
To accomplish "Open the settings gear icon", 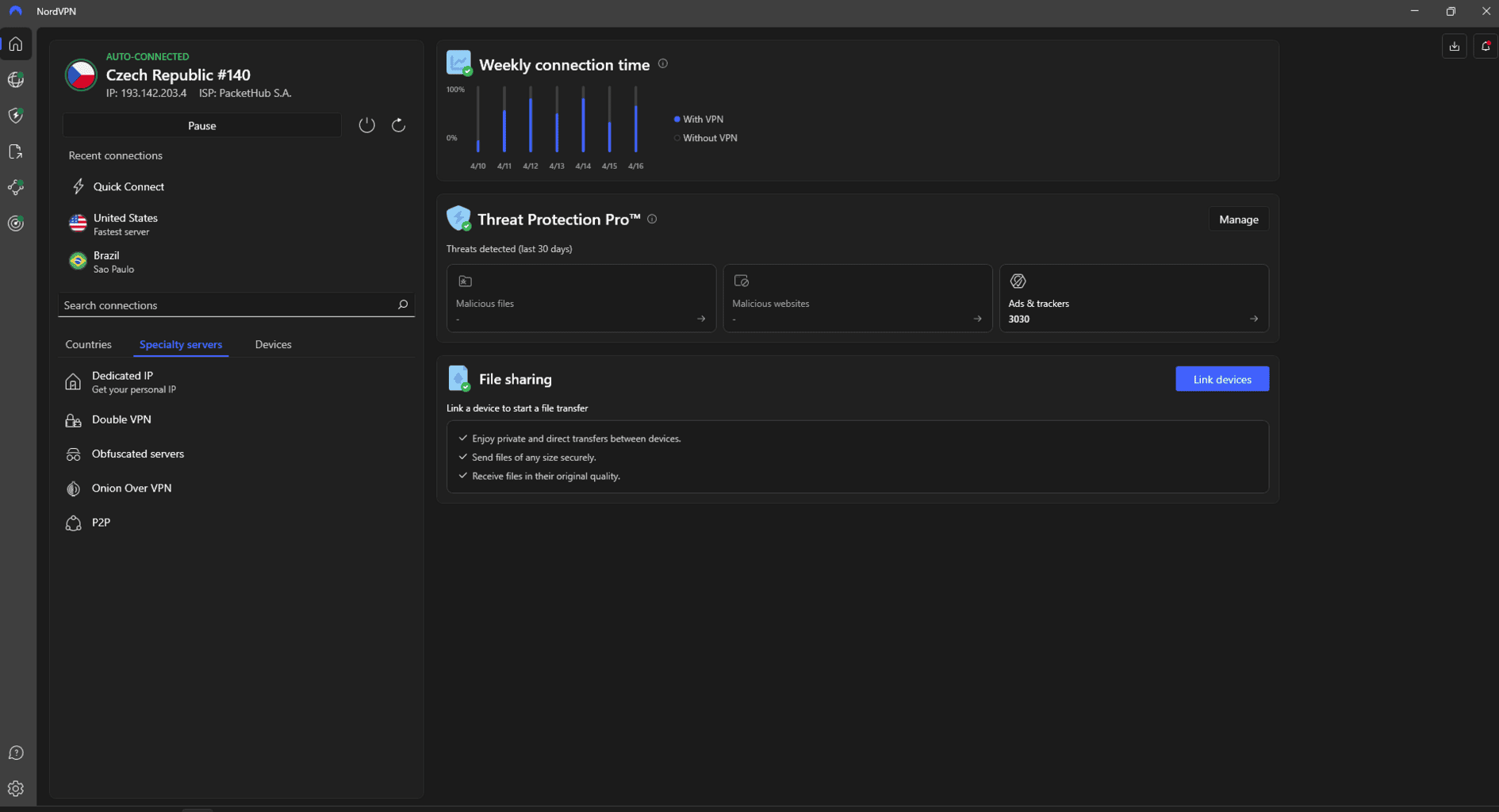I will click(16, 788).
